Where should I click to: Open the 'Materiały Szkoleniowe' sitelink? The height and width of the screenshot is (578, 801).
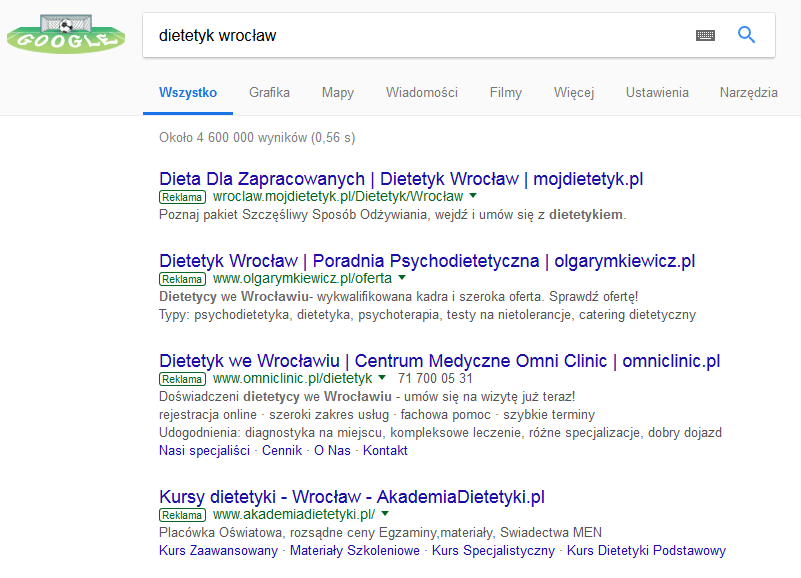[355, 550]
